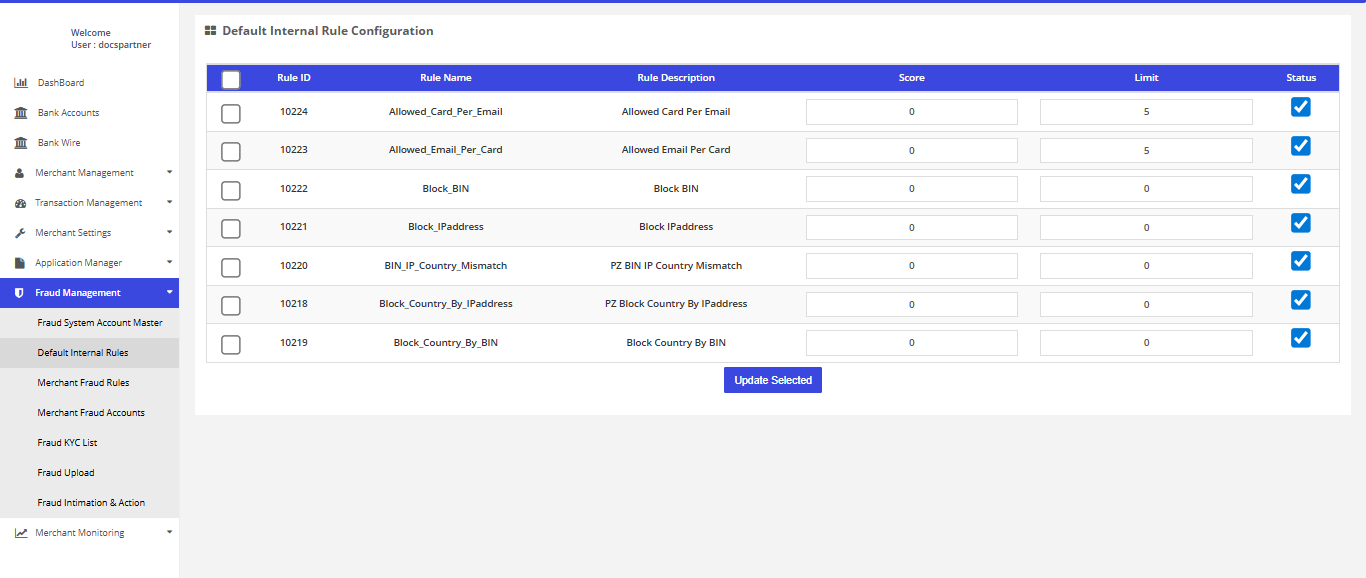The image size is (1366, 578).
Task: Click the Merchant Management user icon
Action: [x=20, y=173]
